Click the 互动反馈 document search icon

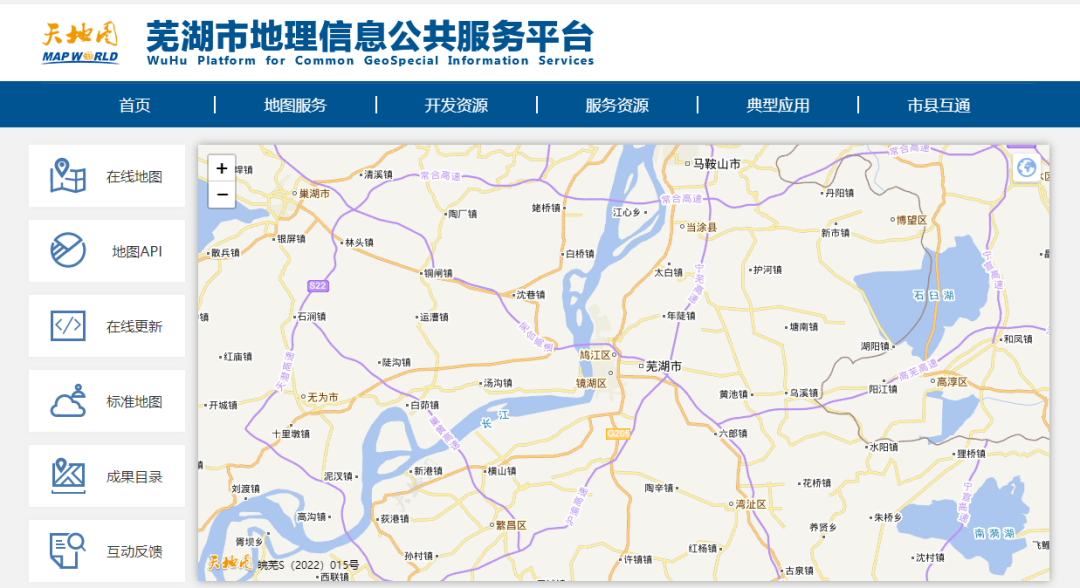click(68, 551)
